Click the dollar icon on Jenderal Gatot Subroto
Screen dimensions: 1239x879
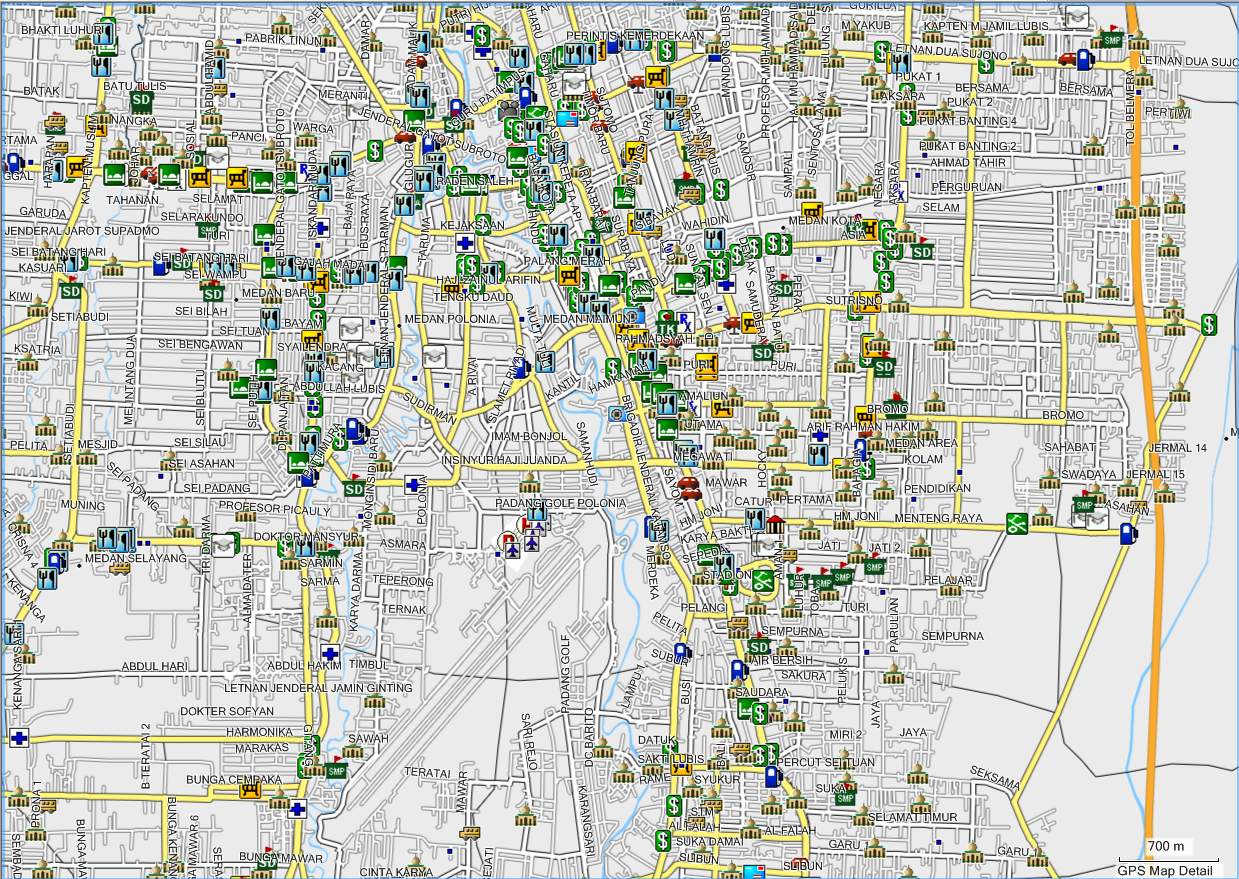[375, 150]
